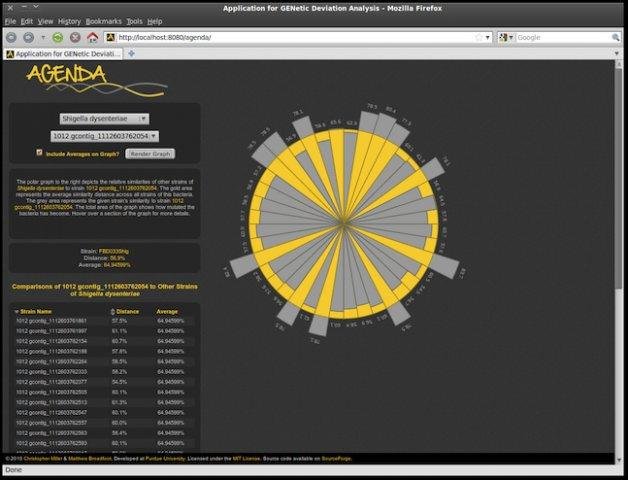Screen dimensions: 628x480
Task: Go back using the Back arrow button
Action: 11,37
